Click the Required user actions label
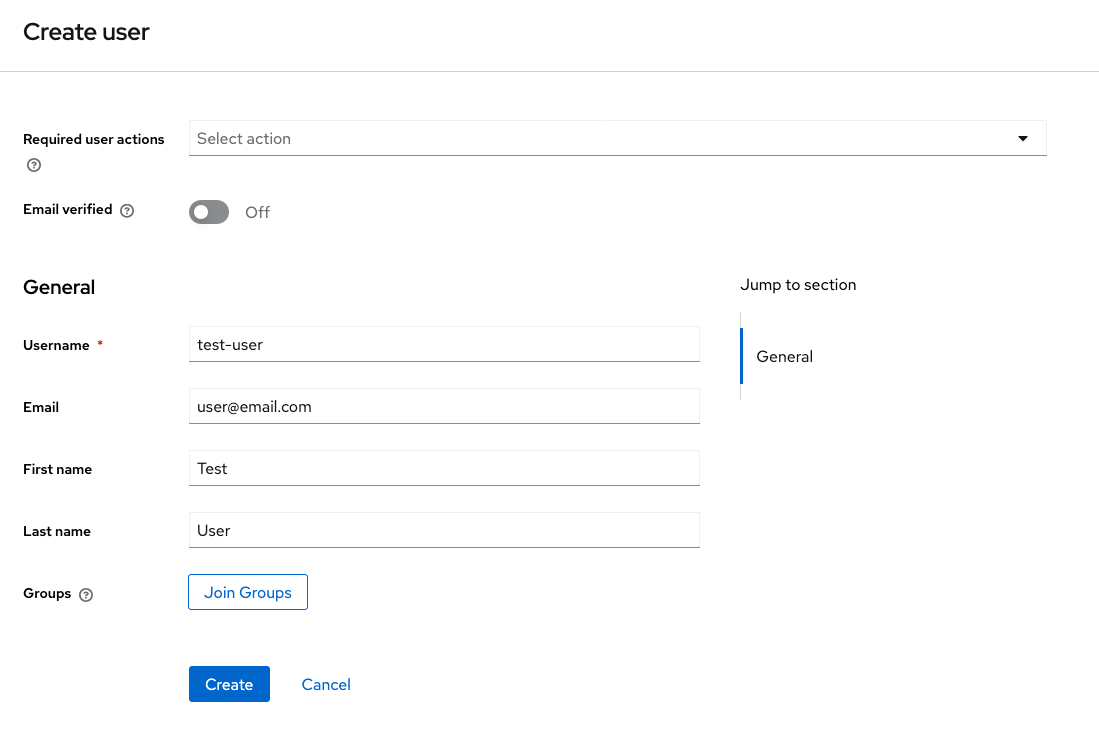The height and width of the screenshot is (740, 1099). click(93, 139)
